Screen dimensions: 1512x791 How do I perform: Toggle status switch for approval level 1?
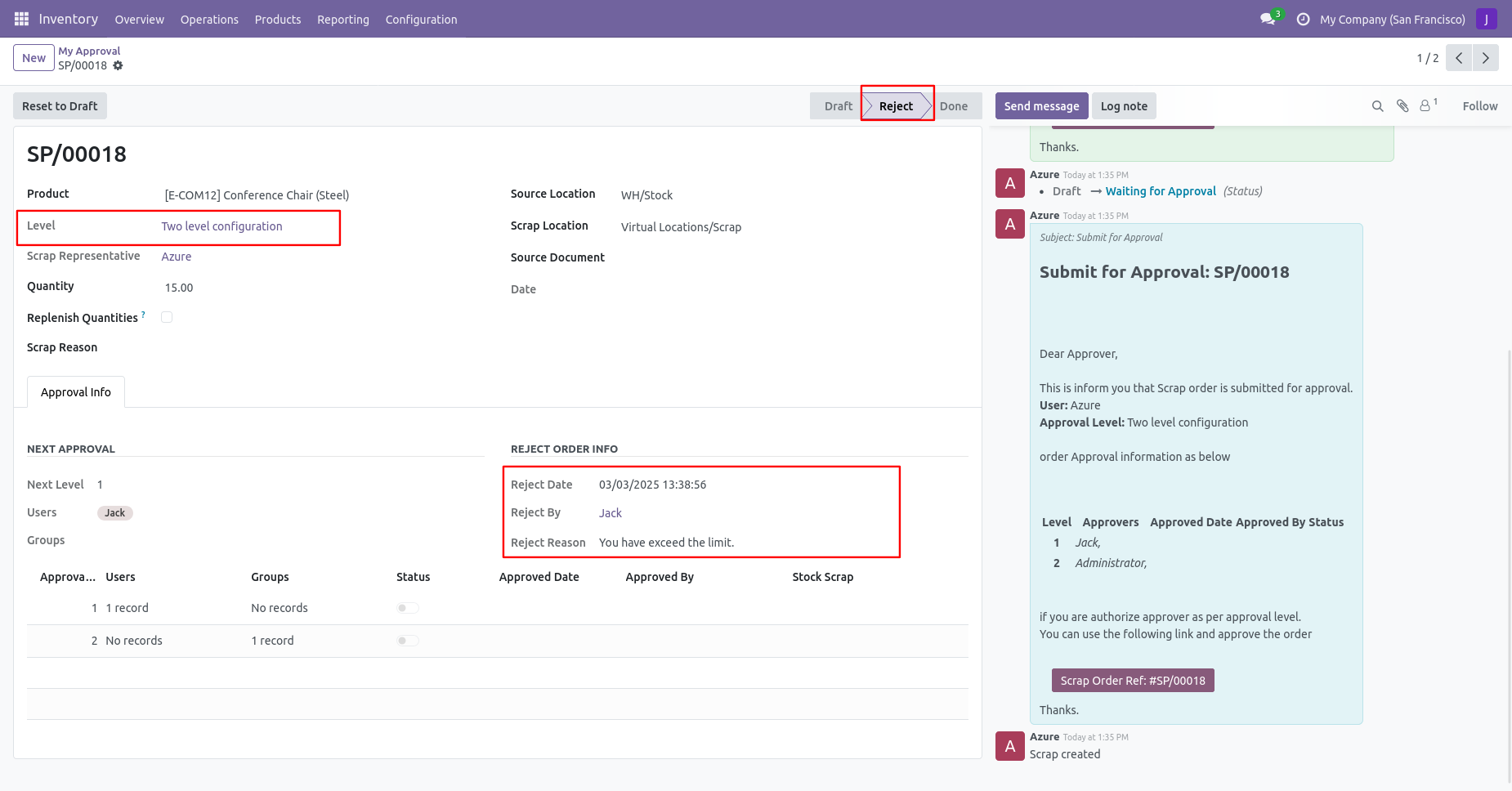tap(408, 608)
